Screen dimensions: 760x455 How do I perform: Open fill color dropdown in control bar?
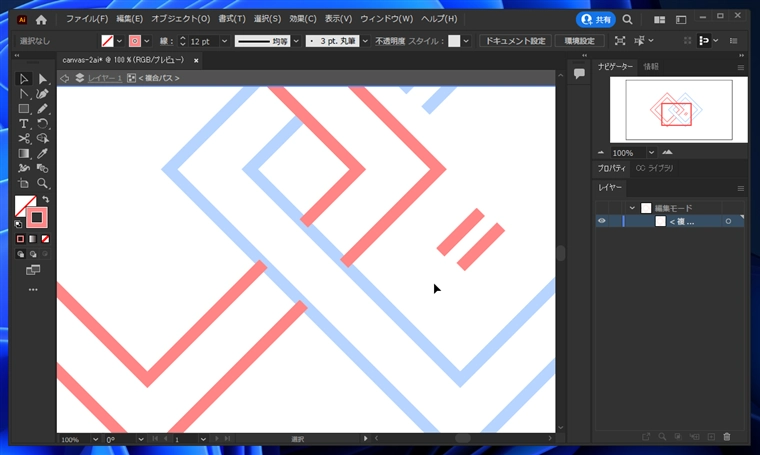[x=119, y=41]
